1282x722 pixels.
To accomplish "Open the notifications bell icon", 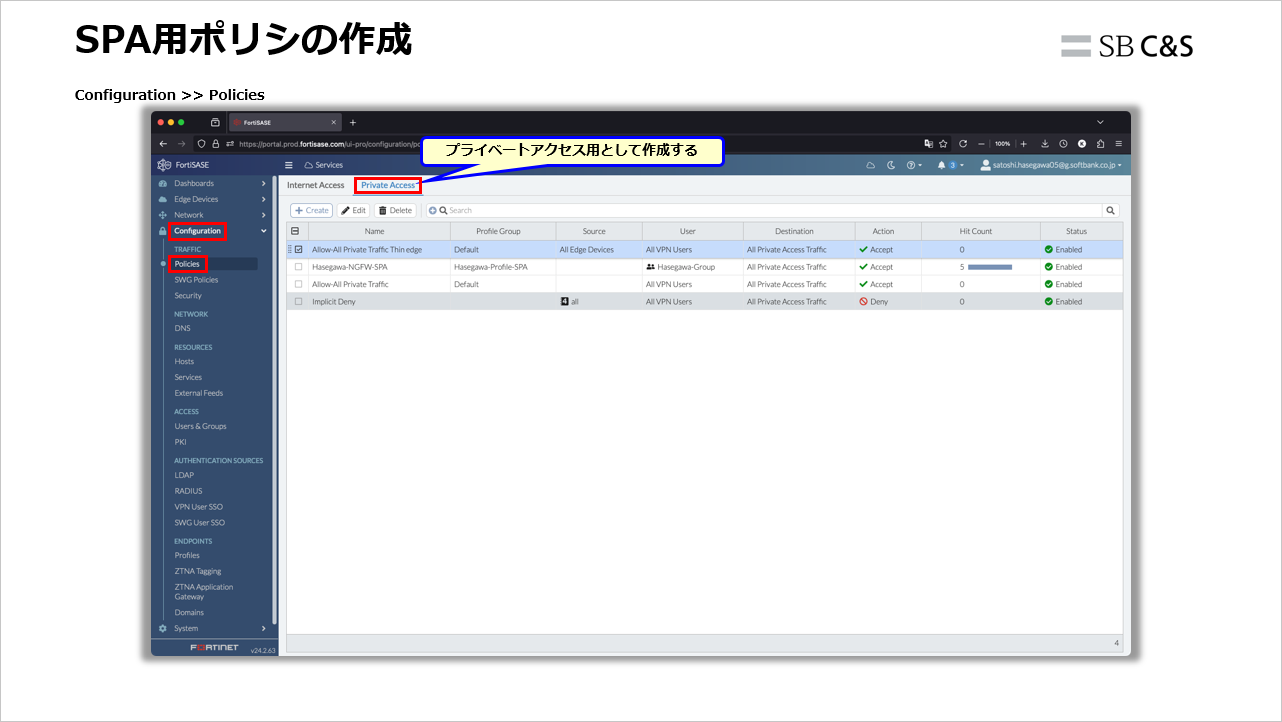I will click(x=942, y=165).
